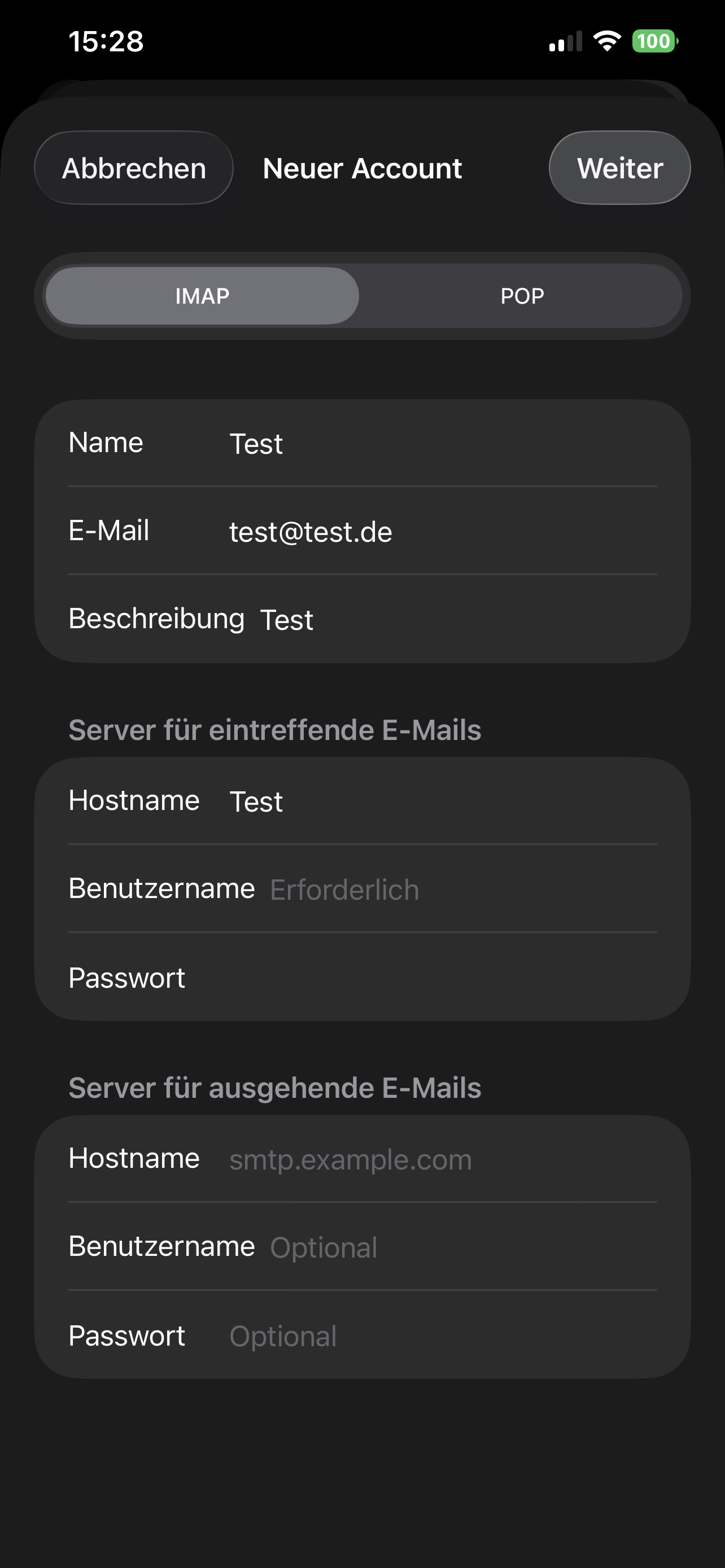Viewport: 725px width, 1568px height.
Task: Switch to the POP account type
Action: point(522,296)
